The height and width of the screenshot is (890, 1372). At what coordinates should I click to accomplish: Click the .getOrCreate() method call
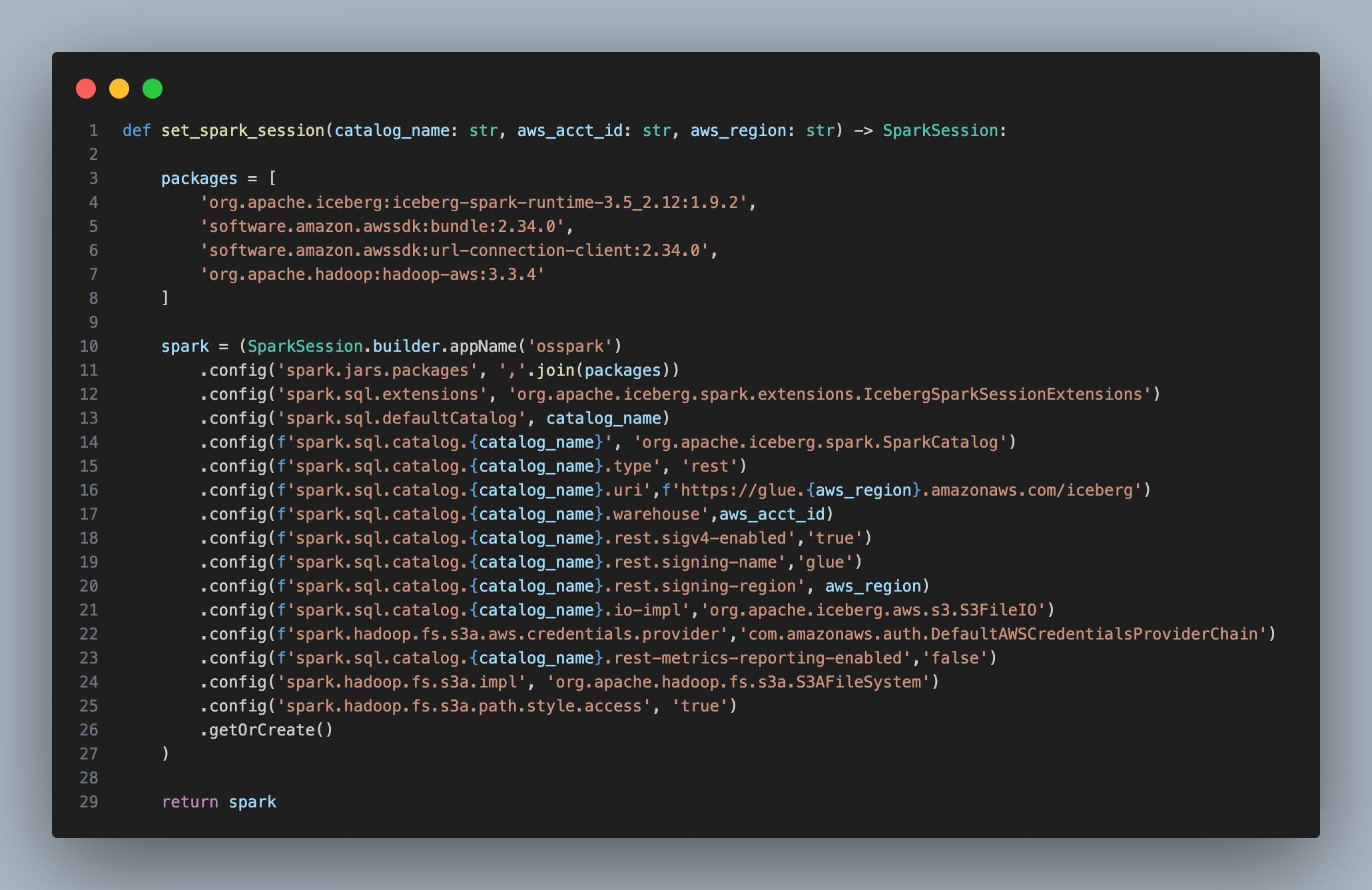(x=266, y=730)
